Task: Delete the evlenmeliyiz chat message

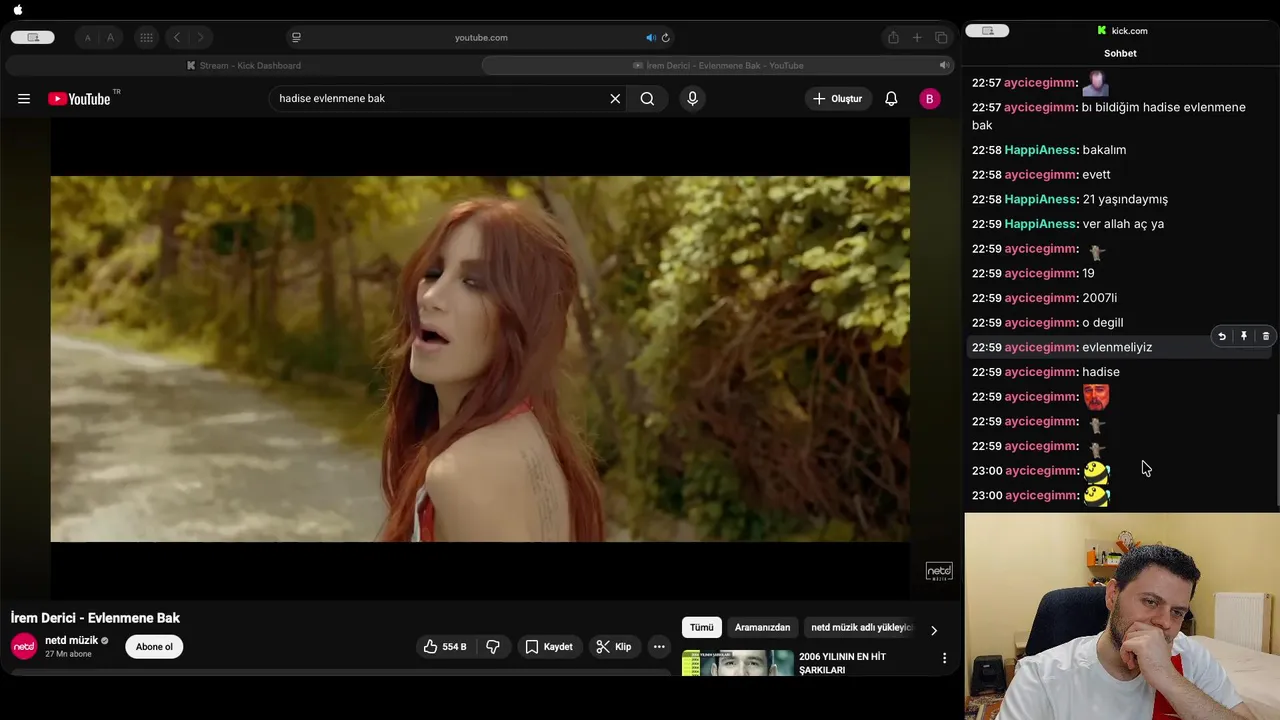Action: coord(1265,337)
